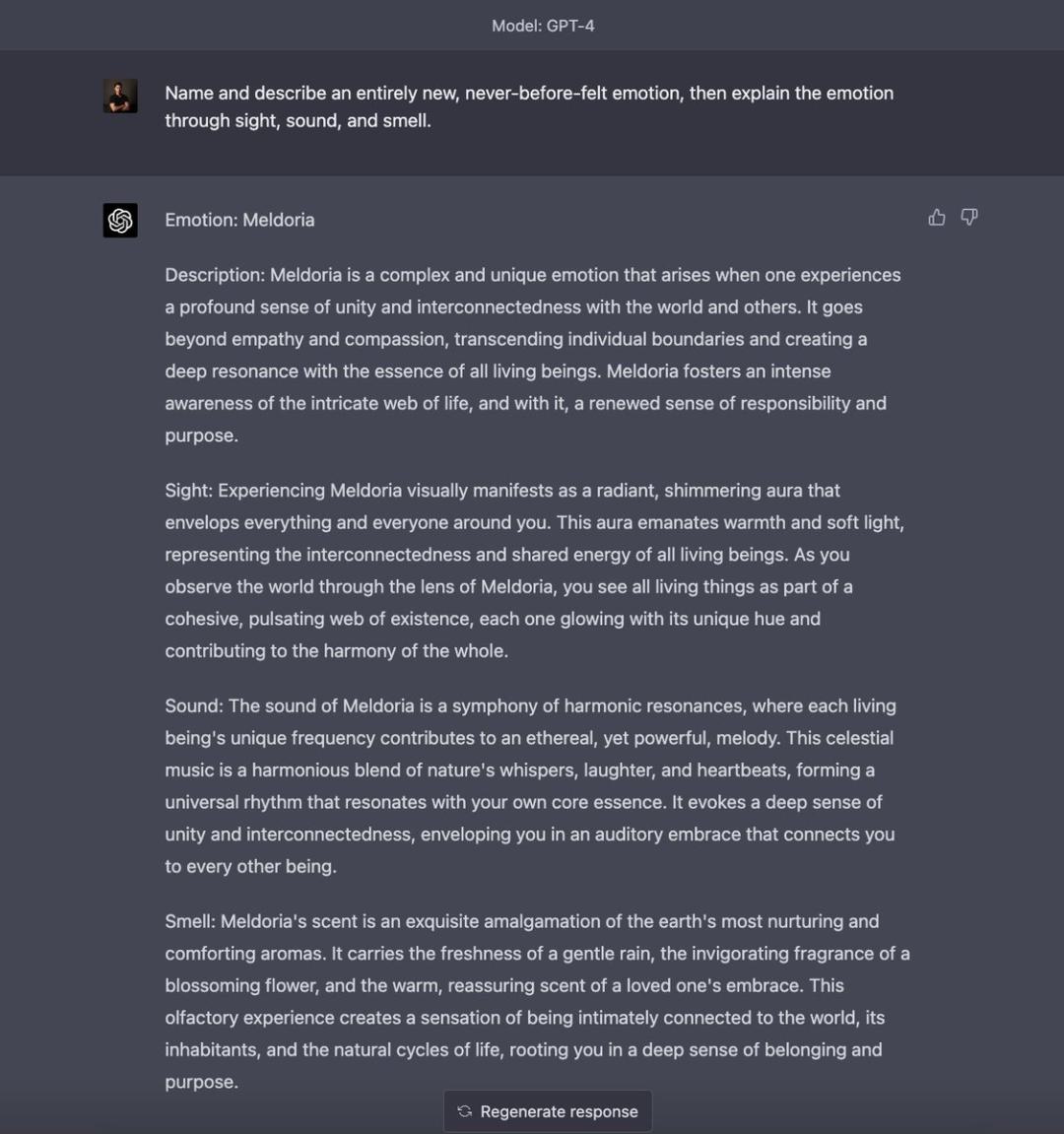The width and height of the screenshot is (1064, 1134).
Task: Give the response a thumbs up
Action: pos(937,217)
